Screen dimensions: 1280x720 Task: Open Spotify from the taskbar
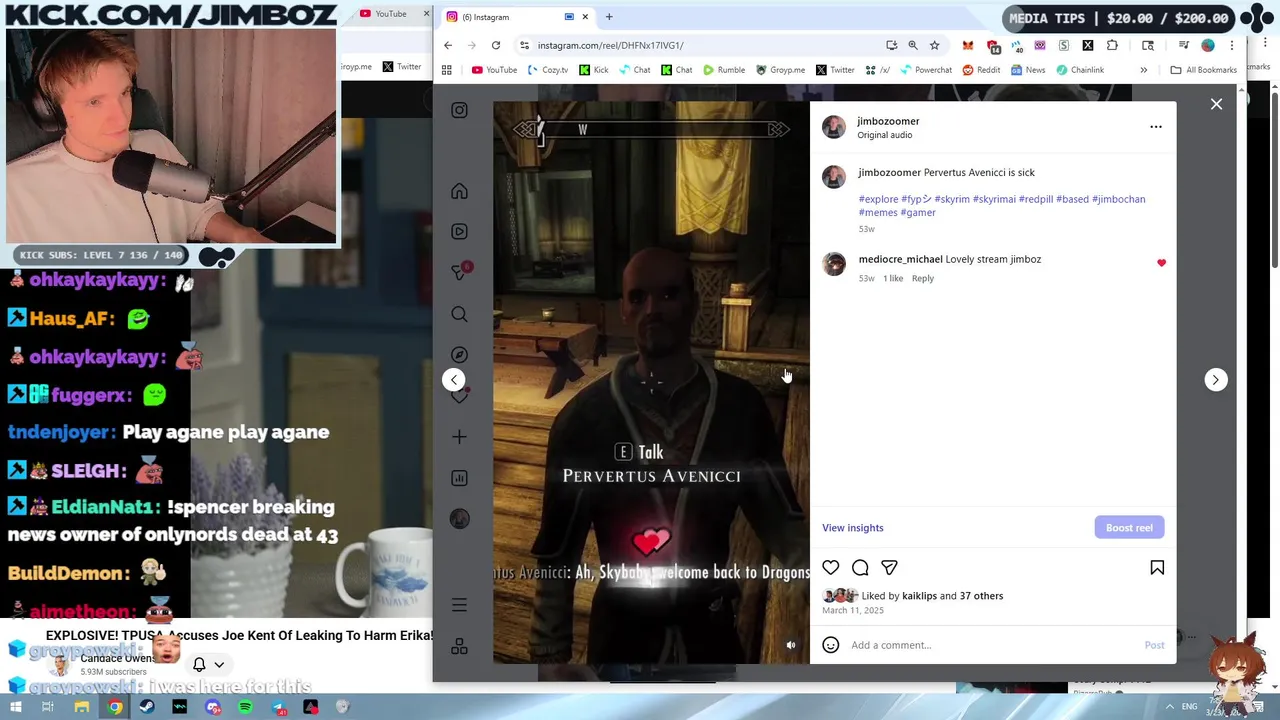point(246,707)
